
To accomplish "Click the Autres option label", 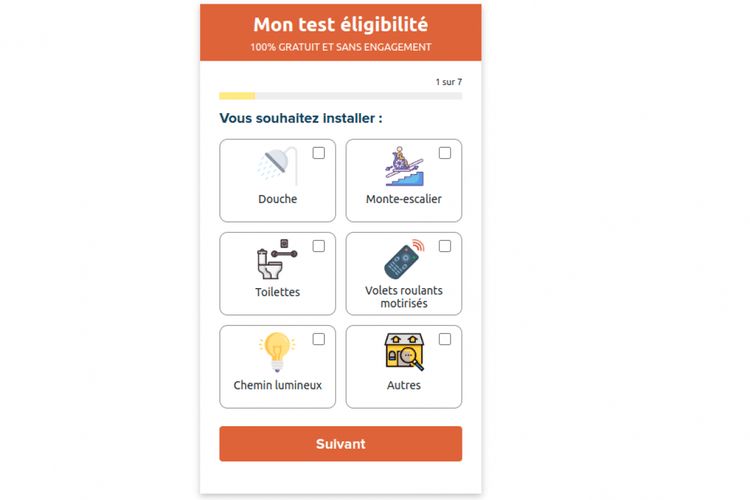I will pos(404,385).
